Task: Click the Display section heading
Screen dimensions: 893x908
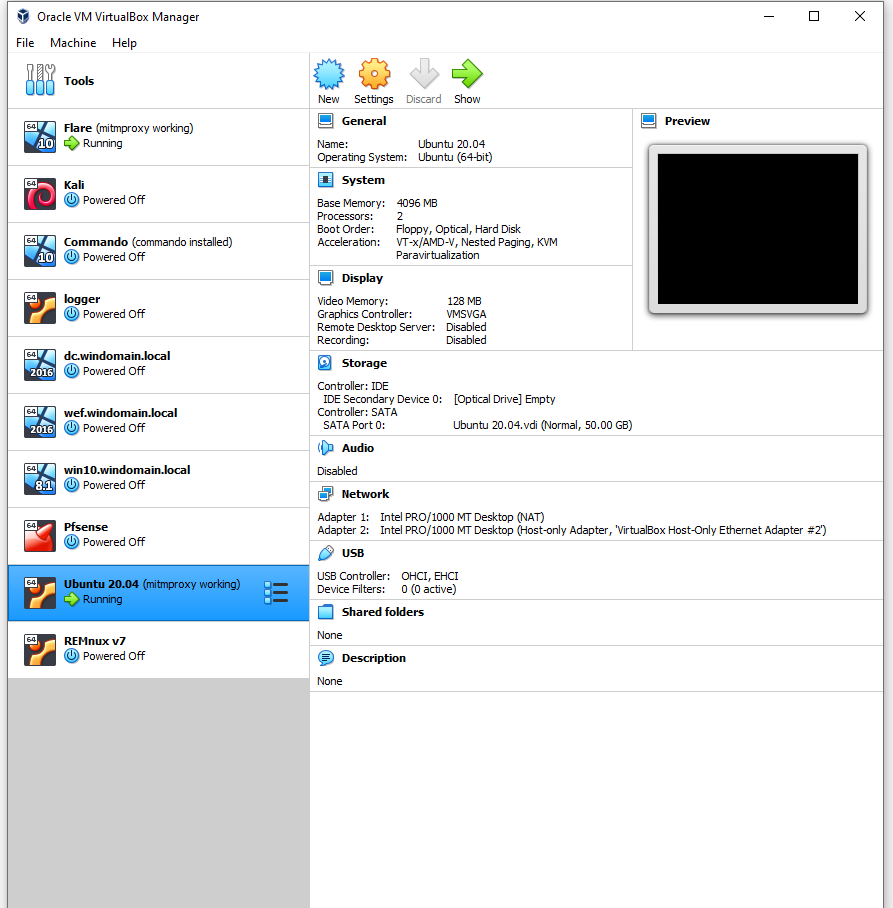Action: tap(362, 278)
